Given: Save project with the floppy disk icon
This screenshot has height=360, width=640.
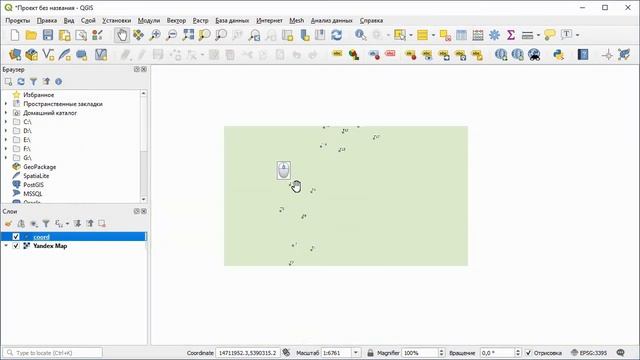Looking at the screenshot, I should coord(48,35).
